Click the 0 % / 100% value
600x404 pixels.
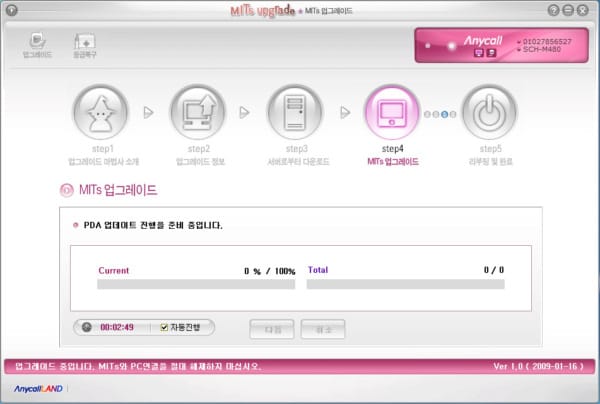270,271
